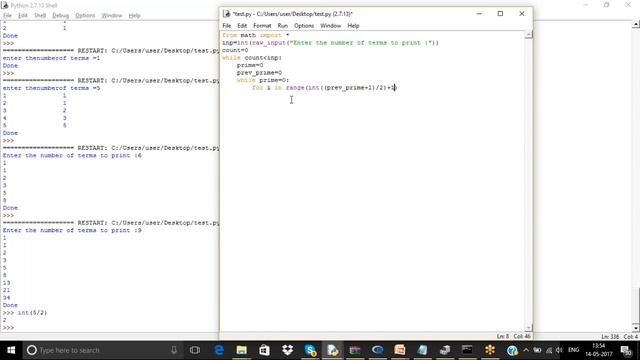Click the editor scrollbar up arrow

pos(529,35)
